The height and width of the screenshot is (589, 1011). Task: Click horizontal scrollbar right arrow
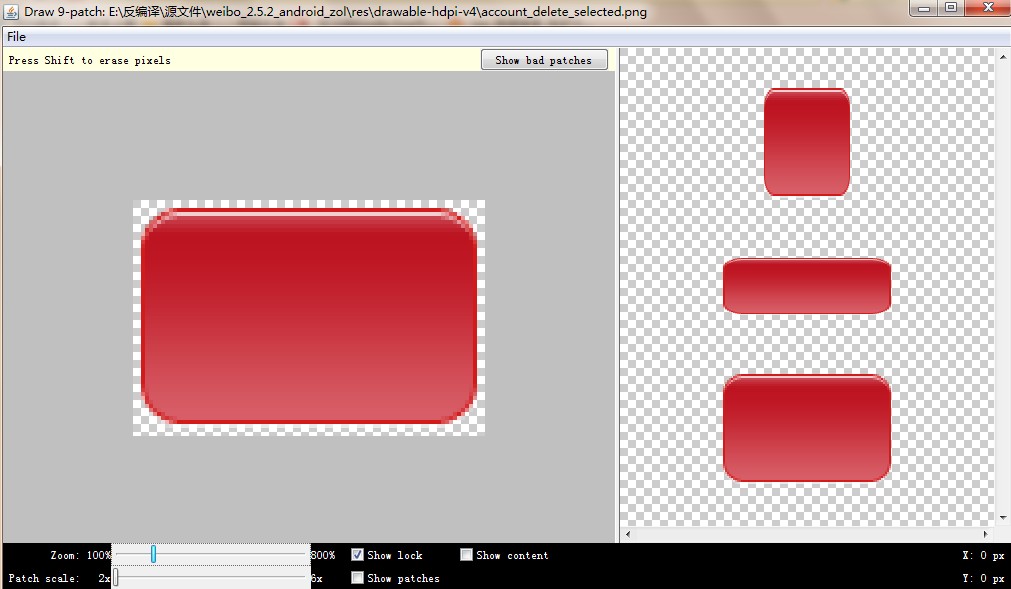tap(985, 534)
